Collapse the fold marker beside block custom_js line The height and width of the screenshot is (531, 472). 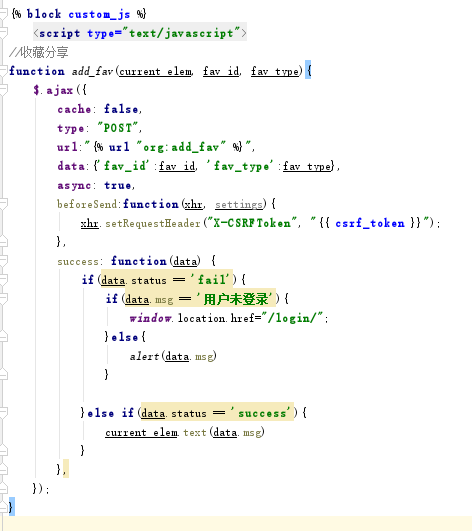(3, 14)
